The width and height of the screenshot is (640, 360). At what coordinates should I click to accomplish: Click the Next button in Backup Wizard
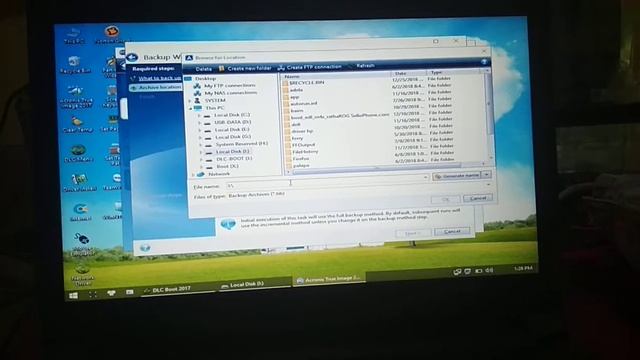point(413,233)
